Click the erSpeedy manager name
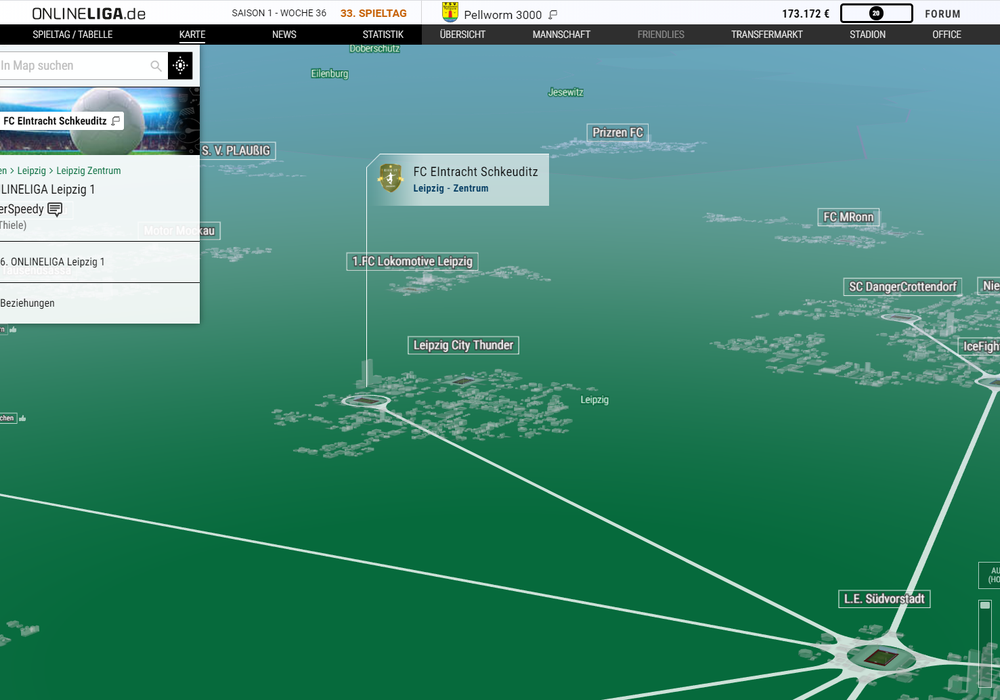1000x700 pixels. [22, 209]
